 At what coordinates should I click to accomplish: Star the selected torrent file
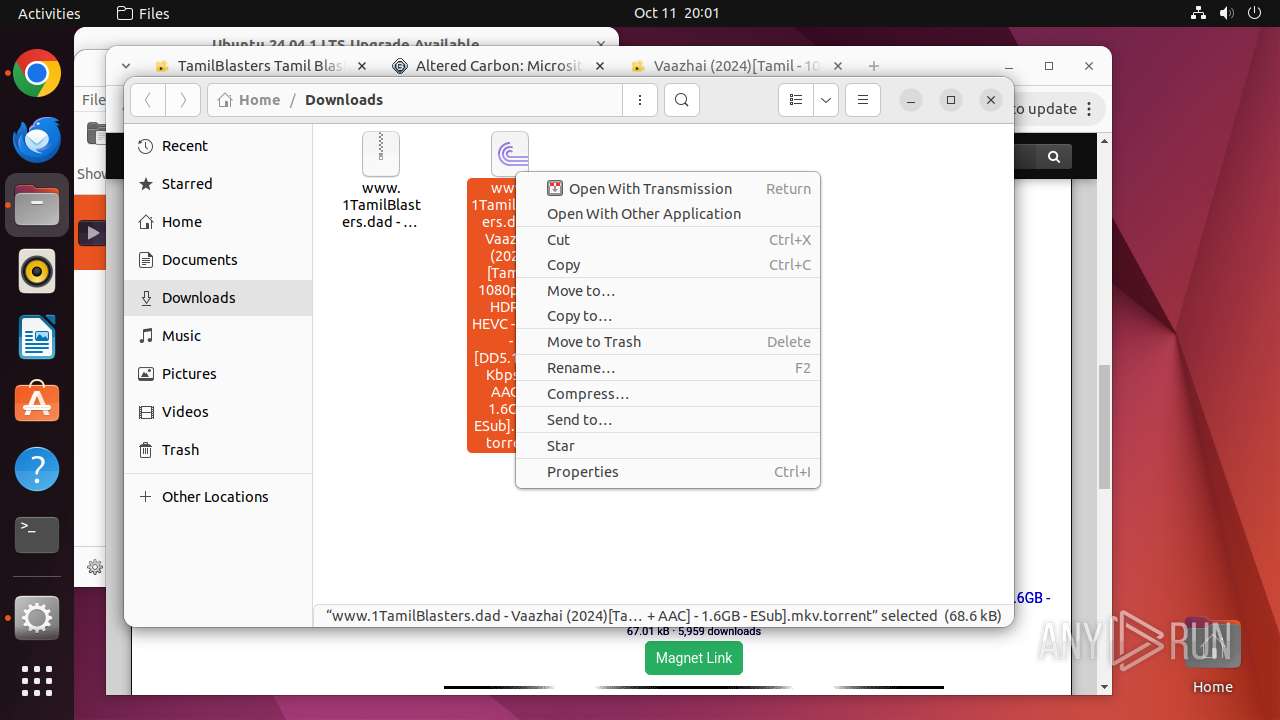[668, 446]
